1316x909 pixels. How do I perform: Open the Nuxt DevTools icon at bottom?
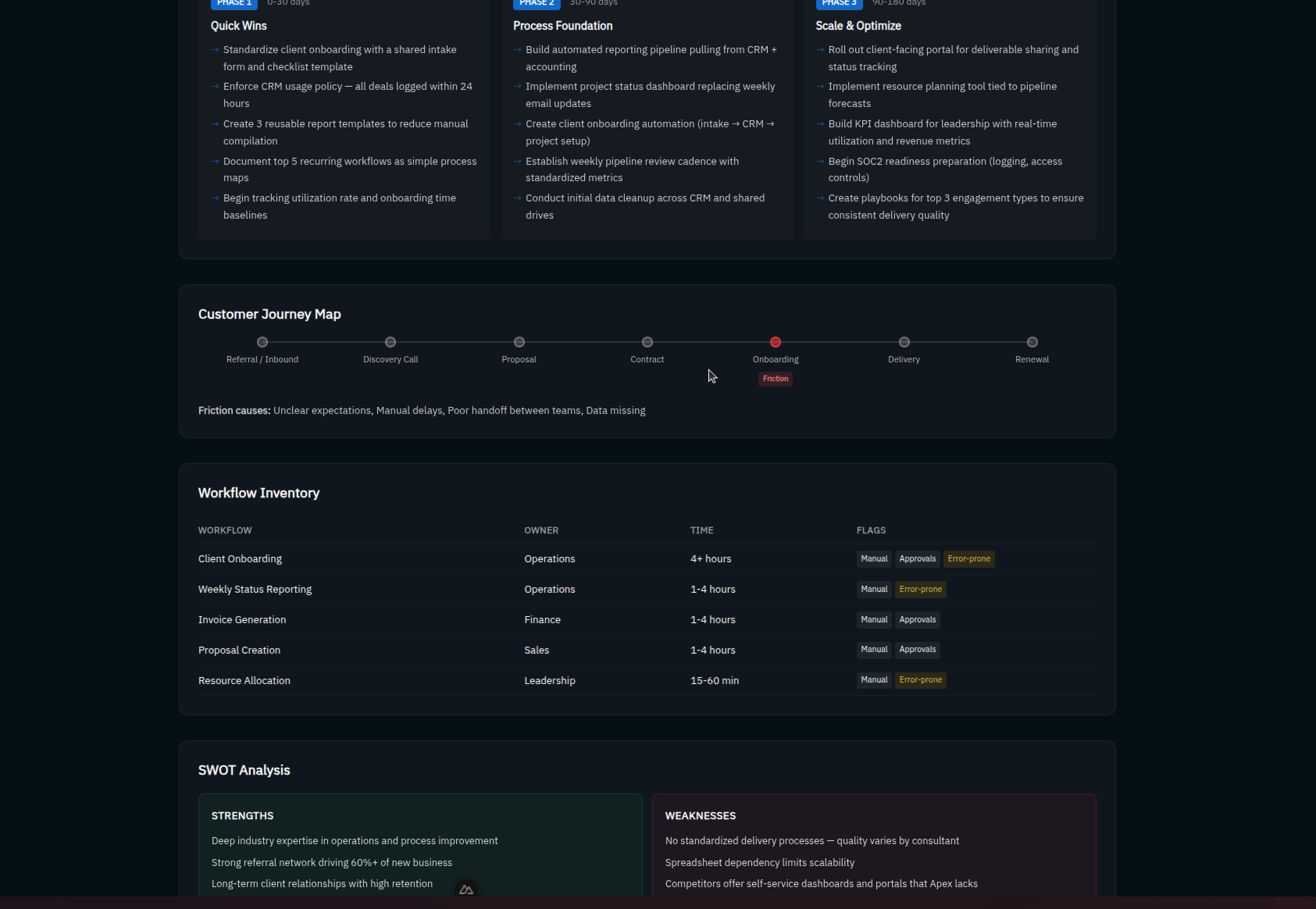tap(466, 889)
